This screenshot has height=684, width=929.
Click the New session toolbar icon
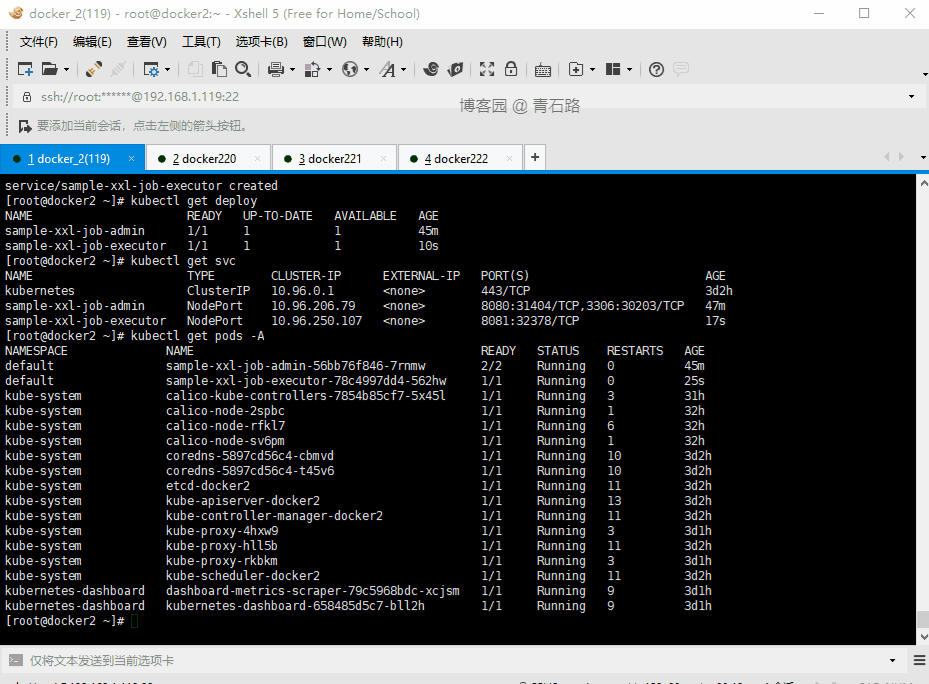tap(25, 69)
